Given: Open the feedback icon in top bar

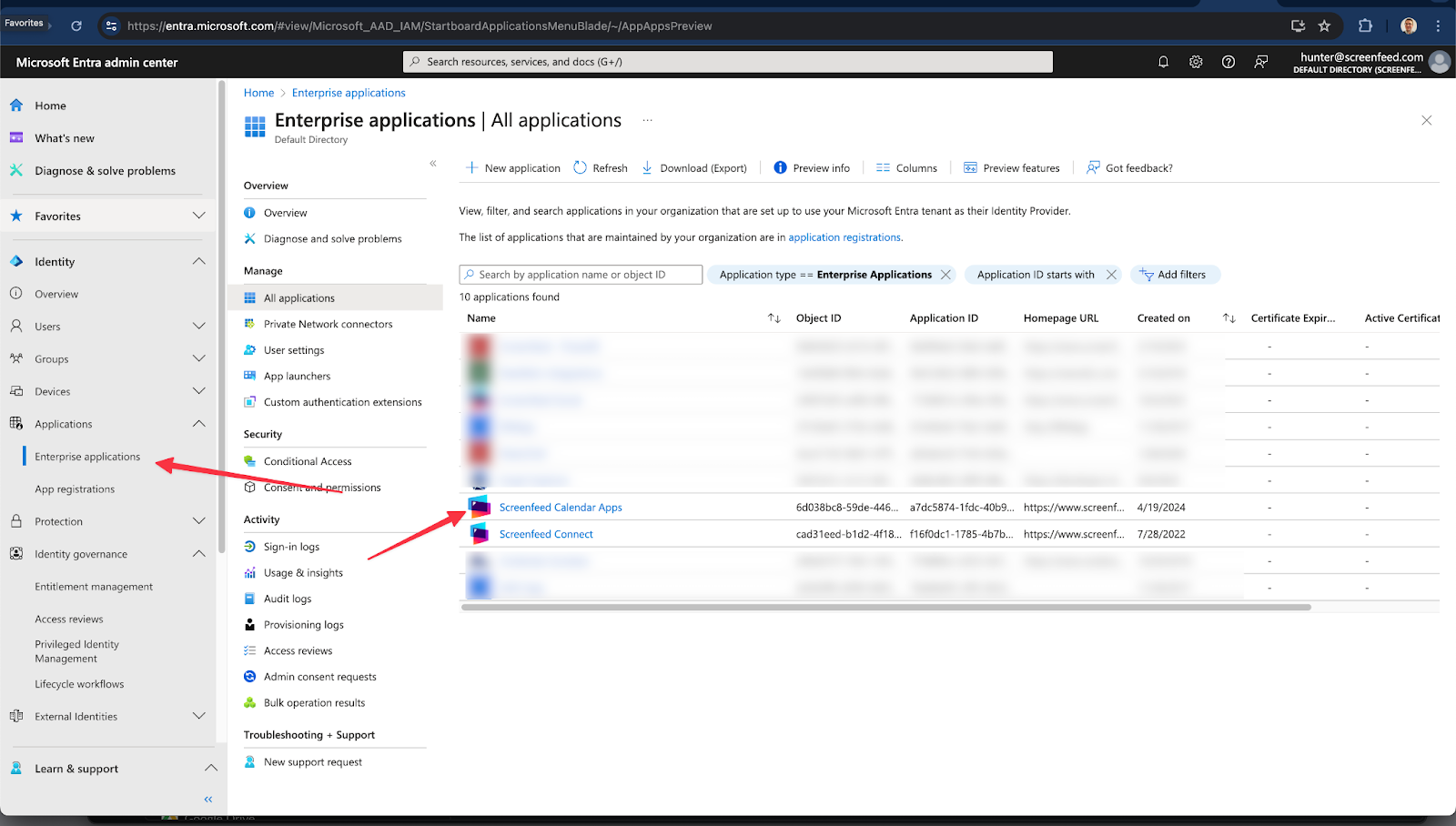Looking at the screenshot, I should click(1261, 62).
